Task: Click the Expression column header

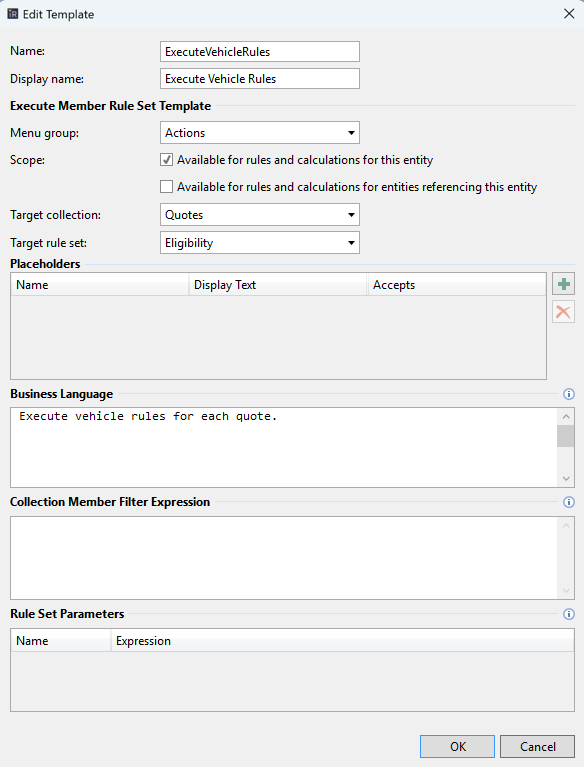Action: point(342,641)
